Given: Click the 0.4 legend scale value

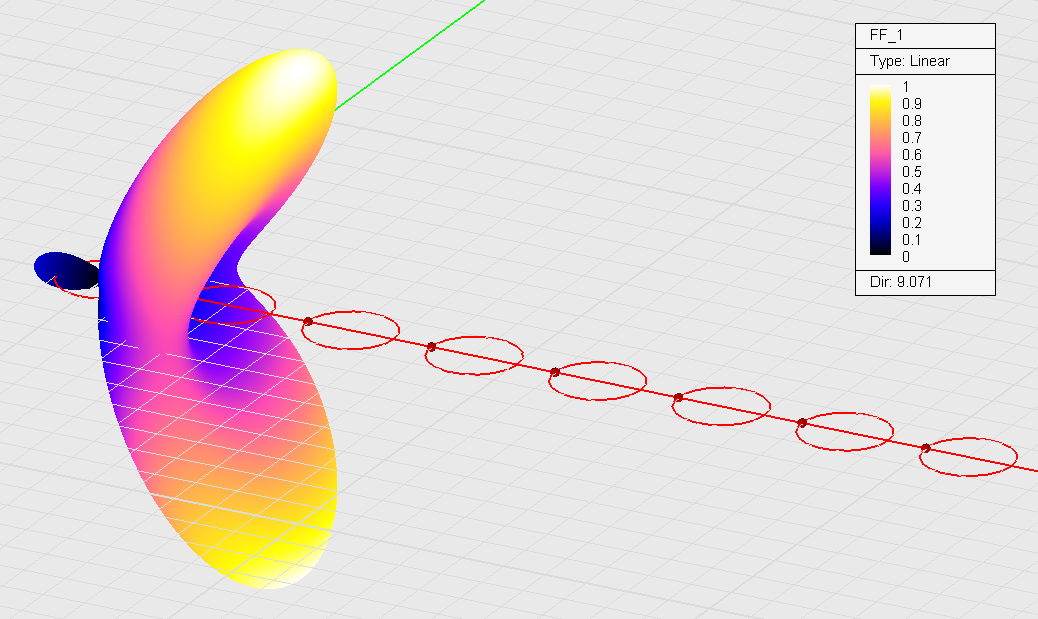Looking at the screenshot, I should click(912, 189).
